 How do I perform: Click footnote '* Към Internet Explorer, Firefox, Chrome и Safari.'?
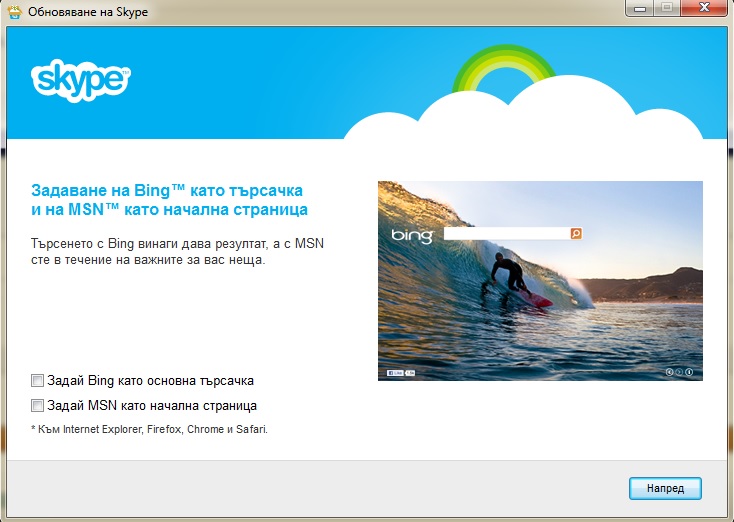tap(149, 429)
